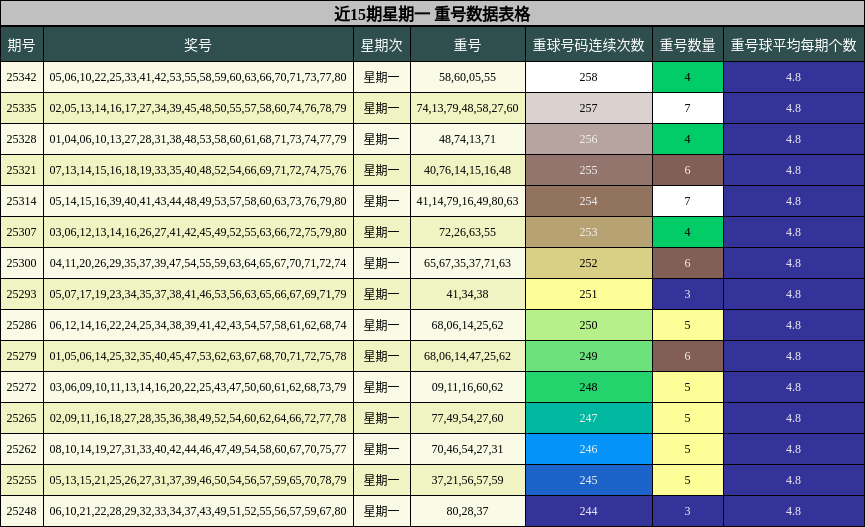This screenshot has height=527, width=865.
Task: Select issue number 25279
Action: point(22,356)
